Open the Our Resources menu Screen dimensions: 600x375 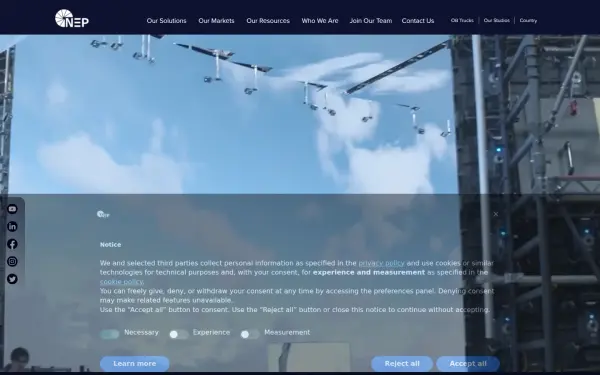tap(268, 21)
